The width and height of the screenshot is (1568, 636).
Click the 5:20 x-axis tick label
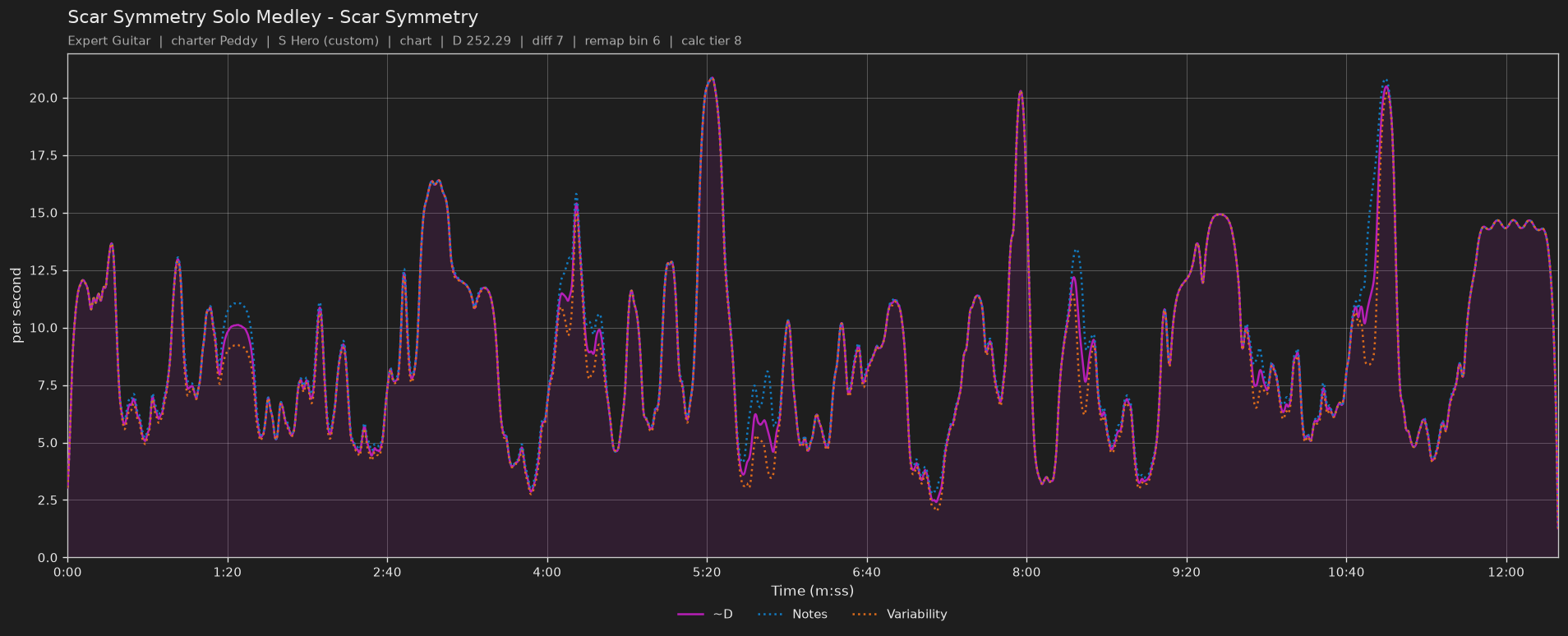tap(707, 572)
